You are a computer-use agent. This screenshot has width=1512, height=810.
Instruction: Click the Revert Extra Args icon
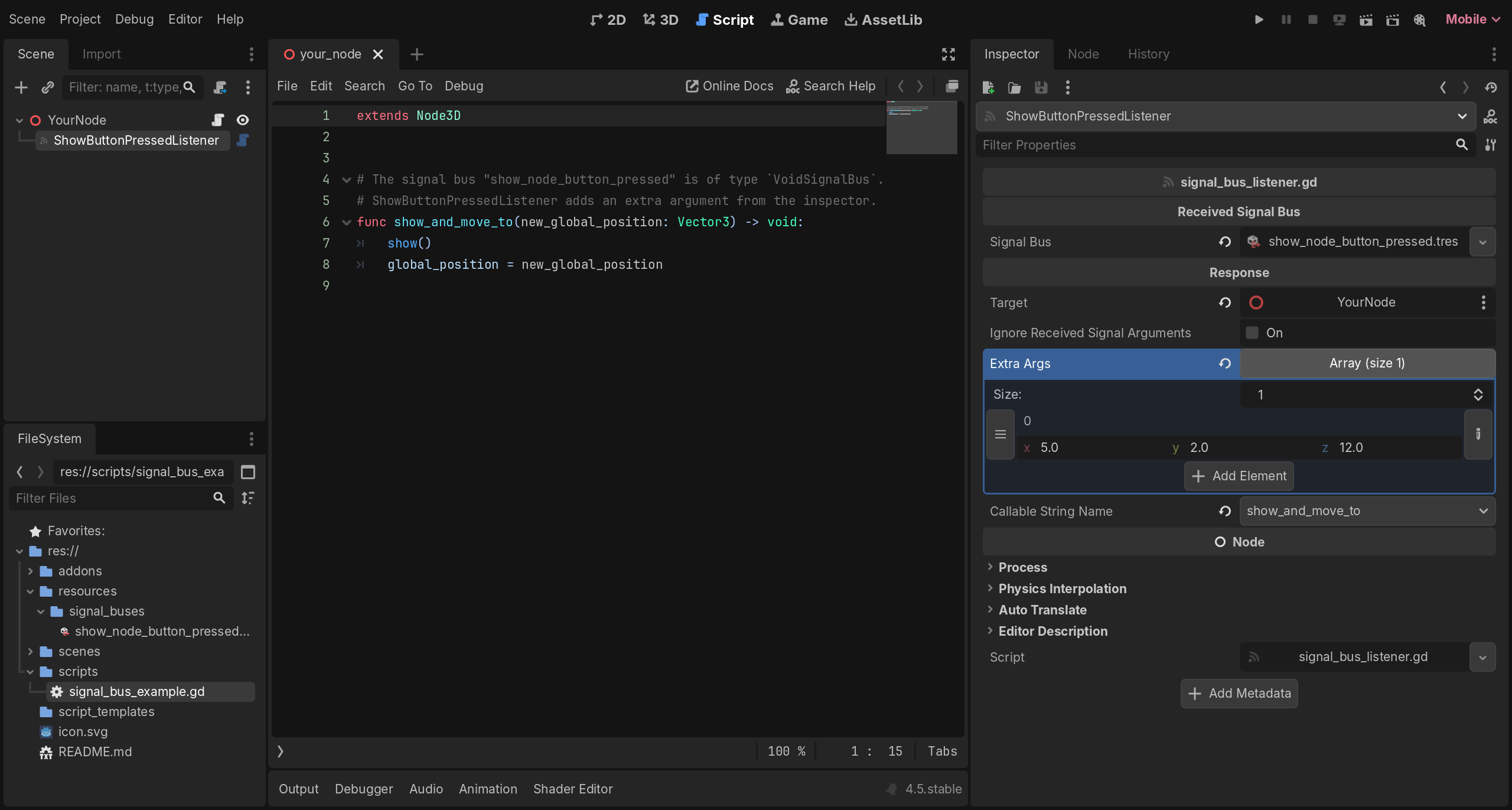pyautogui.click(x=1225, y=363)
